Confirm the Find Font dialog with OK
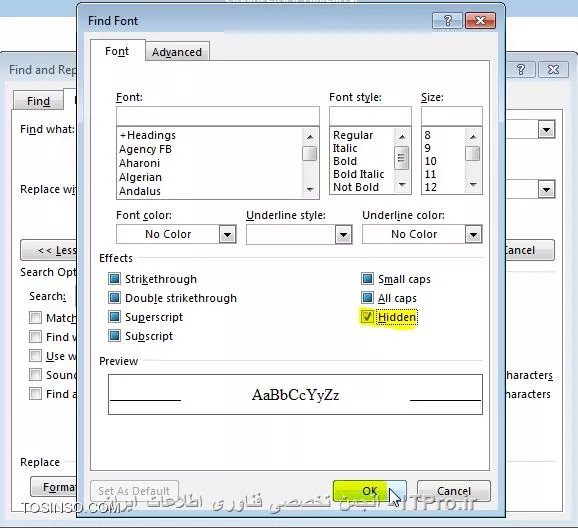Screen dimensions: 578x529 coord(370,491)
